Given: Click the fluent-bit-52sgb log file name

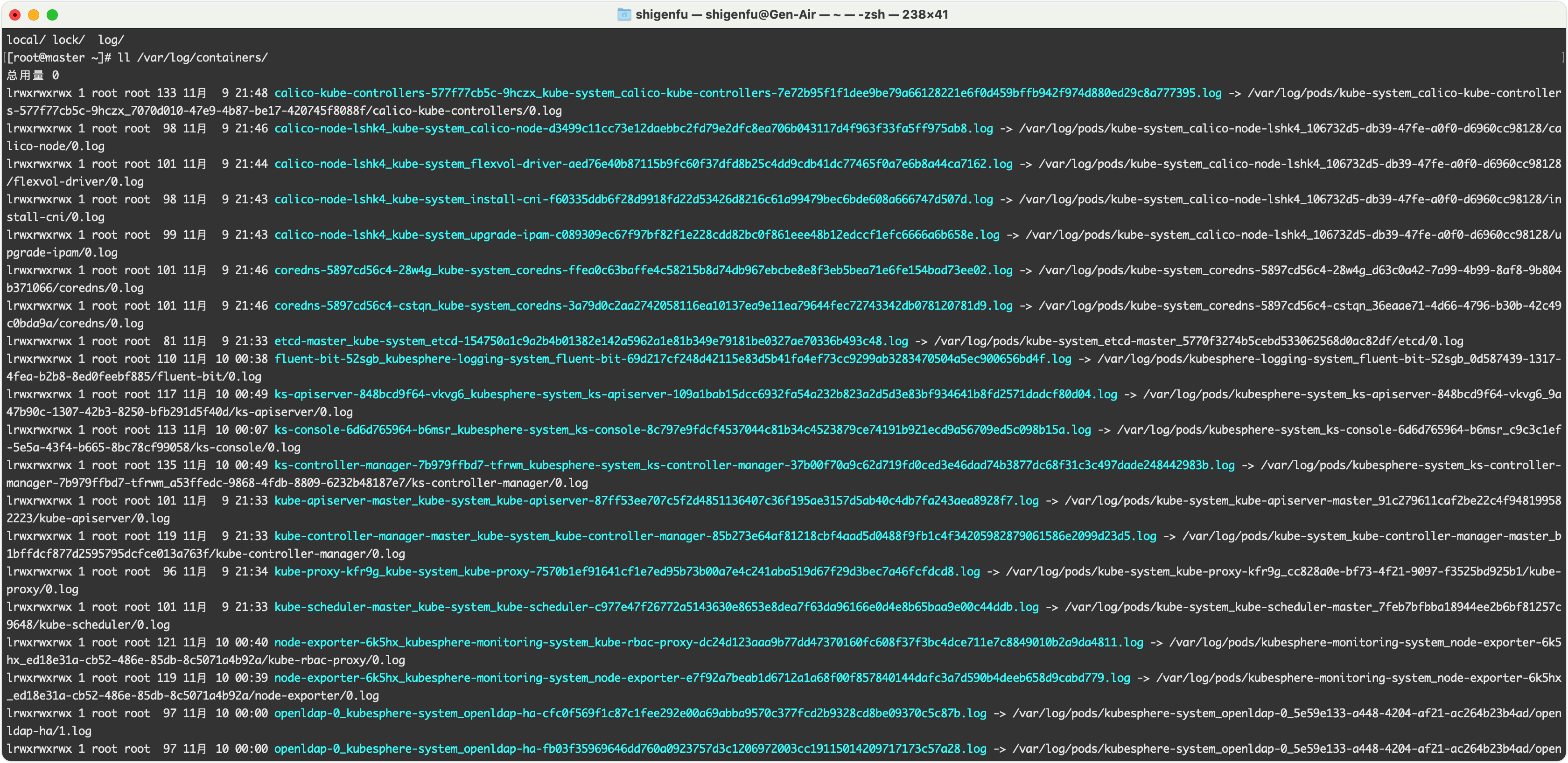Looking at the screenshot, I should click(672, 359).
